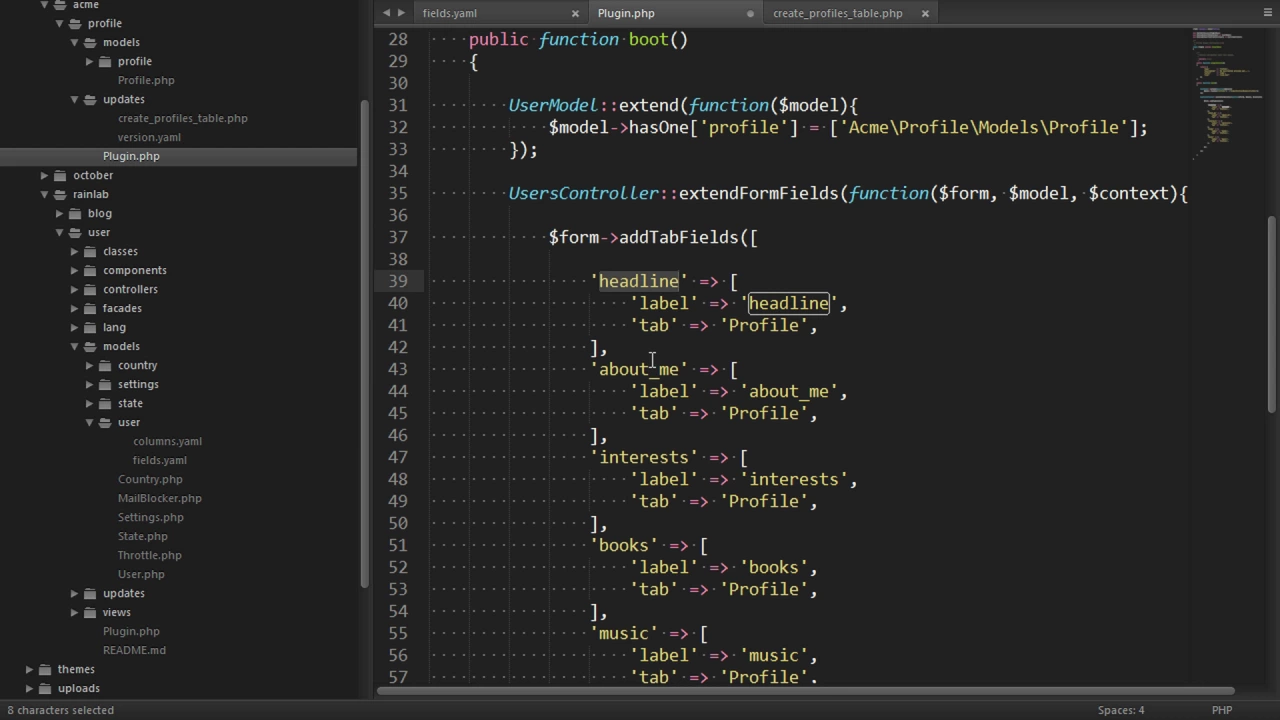The image size is (1280, 720).
Task: Open the tab list dropdown arrow
Action: pos(1268,13)
